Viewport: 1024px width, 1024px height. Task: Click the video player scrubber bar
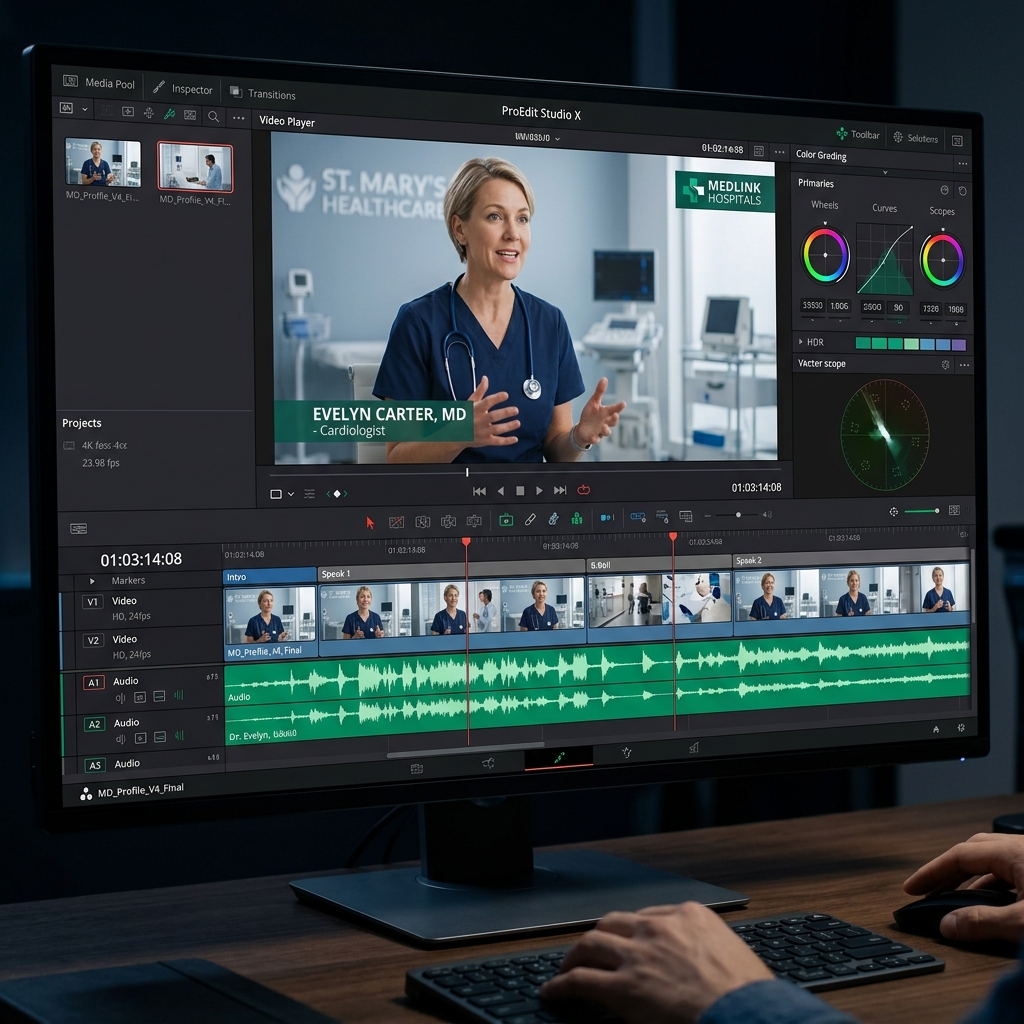coord(524,471)
